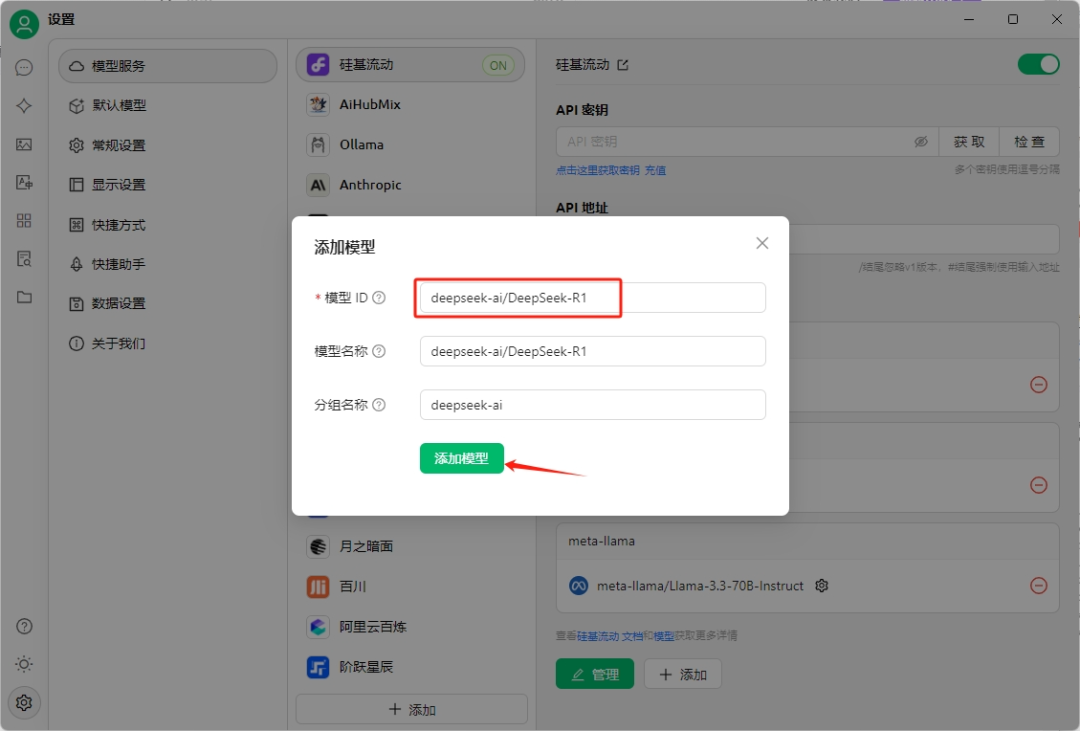The height and width of the screenshot is (731, 1080).
Task: Toggle the 硅基流动 enable switch
Action: 1039,64
